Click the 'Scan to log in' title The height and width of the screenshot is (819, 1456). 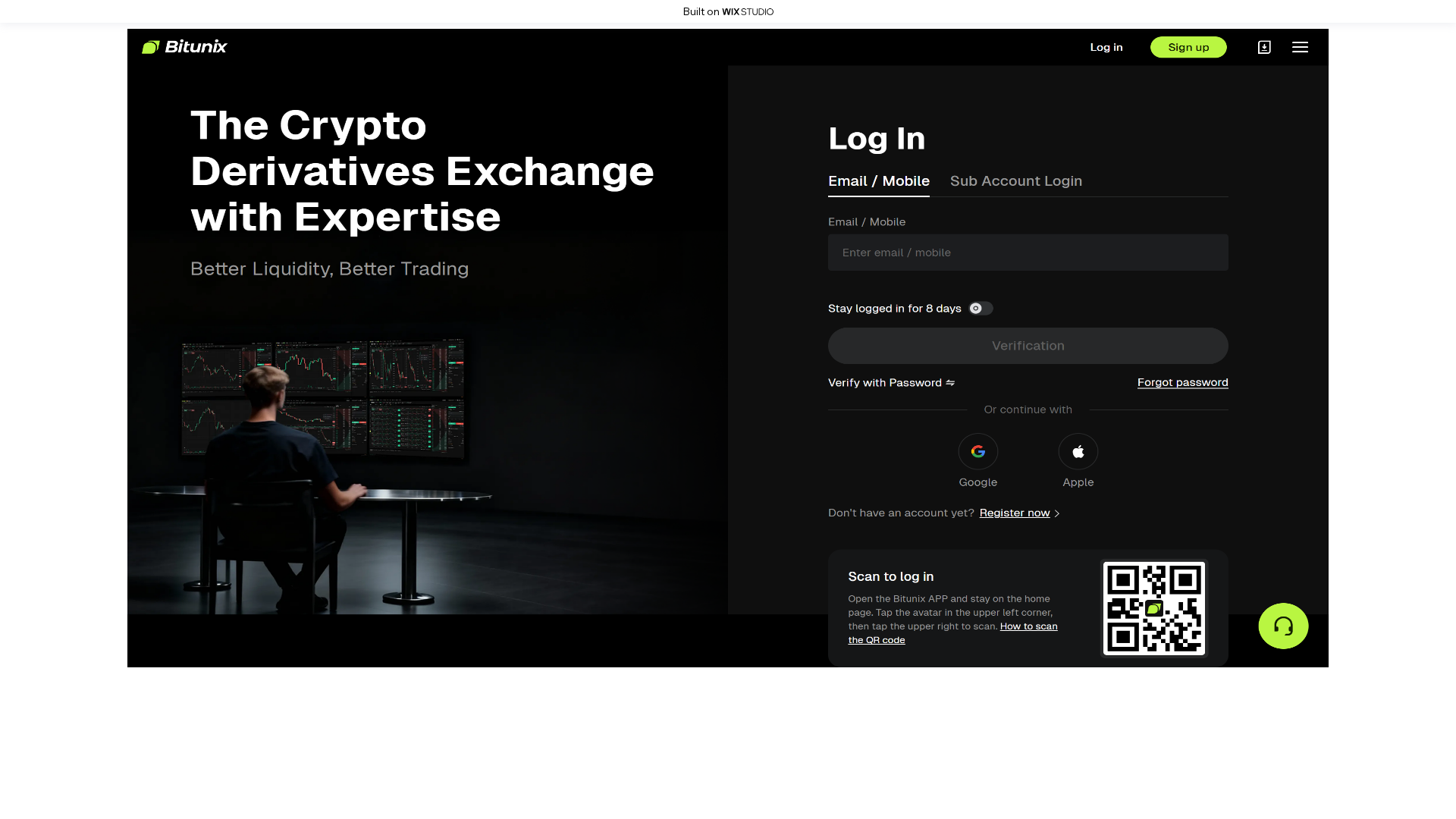tap(890, 577)
